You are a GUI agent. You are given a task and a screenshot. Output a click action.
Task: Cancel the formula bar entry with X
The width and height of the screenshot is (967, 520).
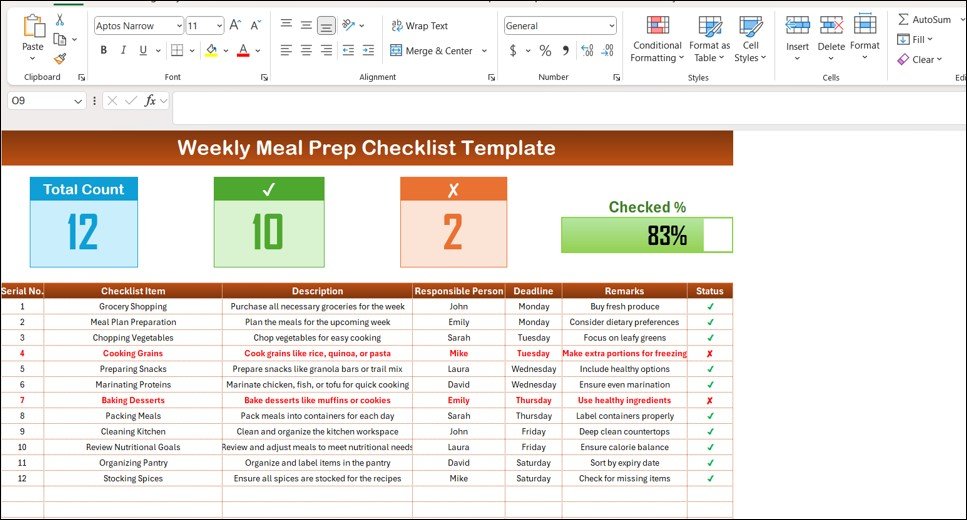112,101
